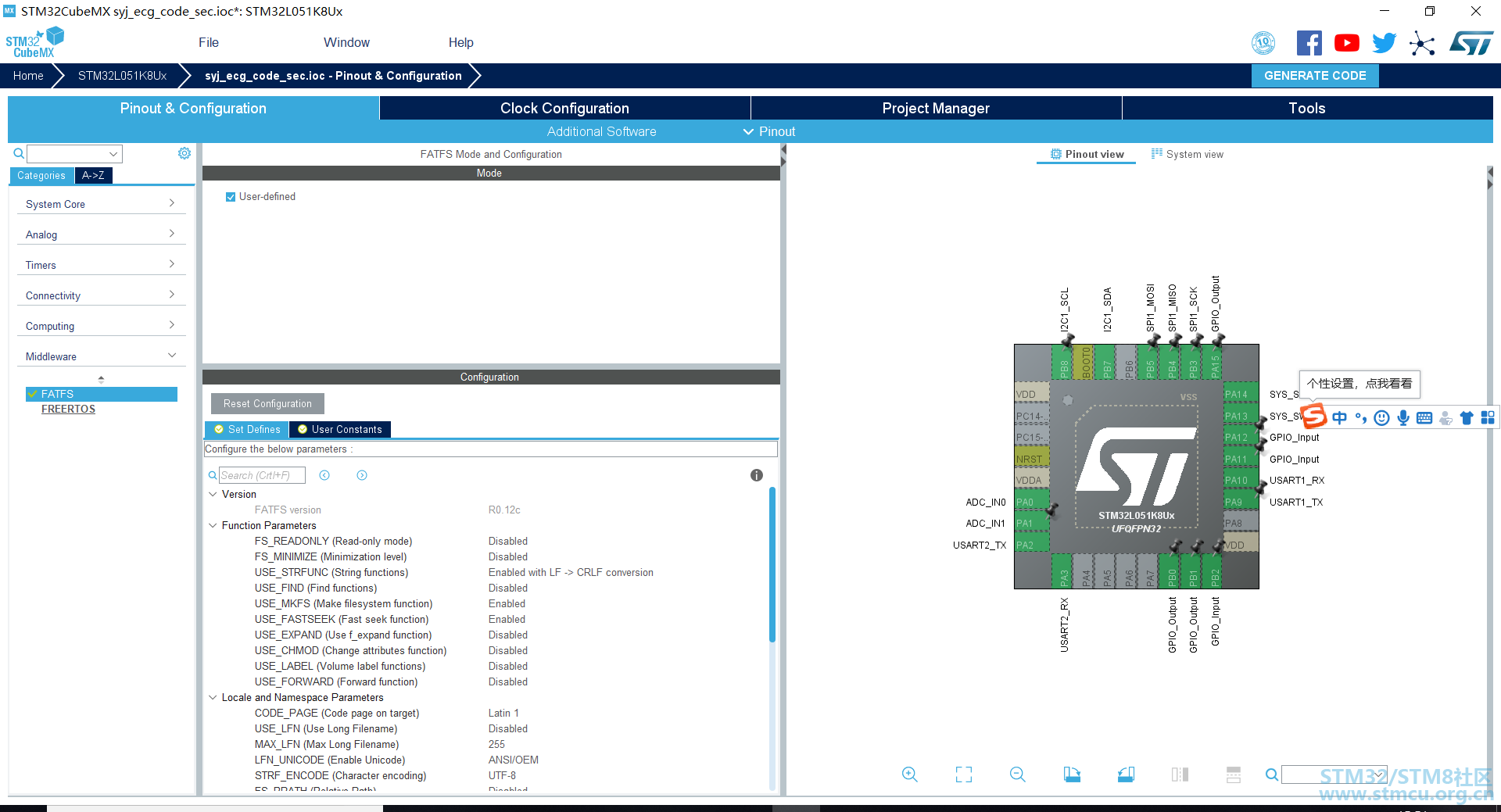Toggle stacked vertical layout icon
The width and height of the screenshot is (1501, 812).
tap(1234, 774)
